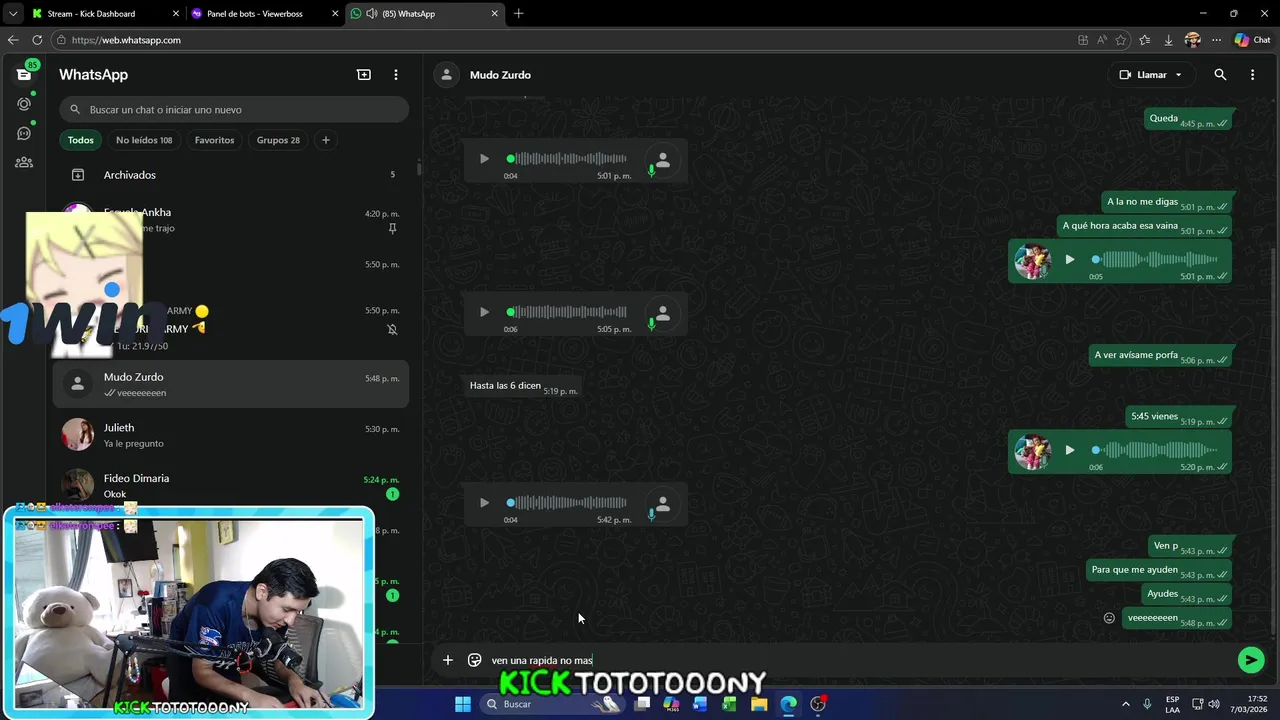
Task: Close the WhatsApp browser tab
Action: click(494, 14)
